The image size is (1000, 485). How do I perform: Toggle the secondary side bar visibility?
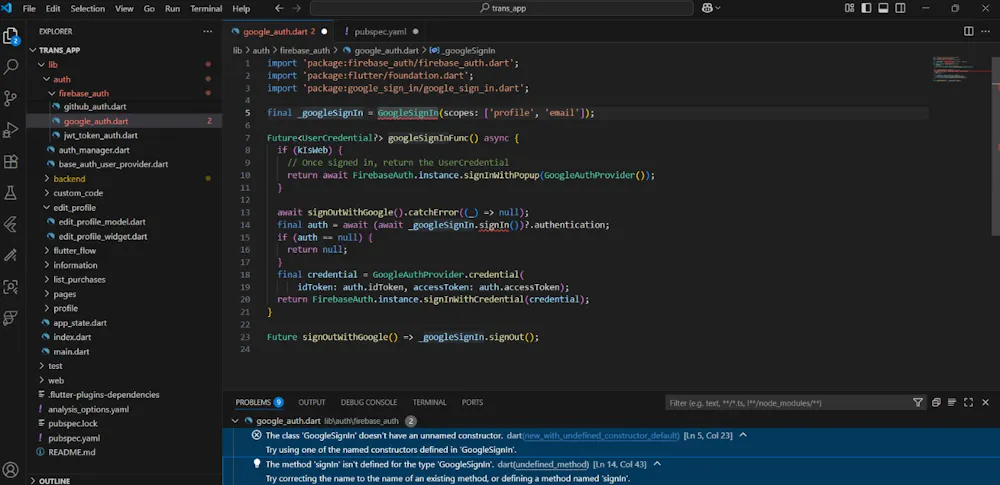pyautogui.click(x=902, y=8)
